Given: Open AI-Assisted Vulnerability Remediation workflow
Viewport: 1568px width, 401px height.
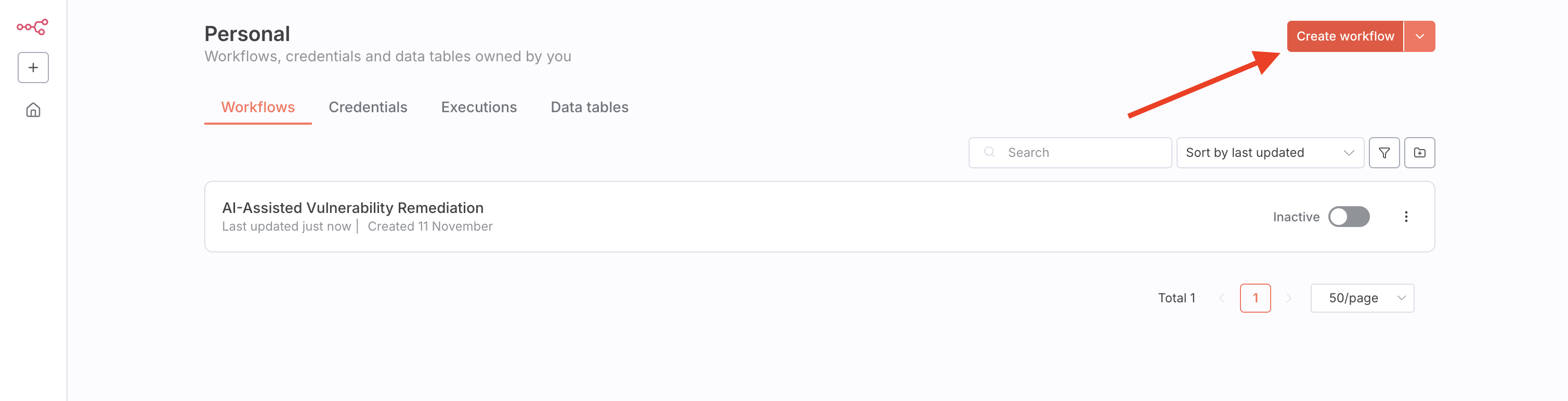Looking at the screenshot, I should [352, 208].
